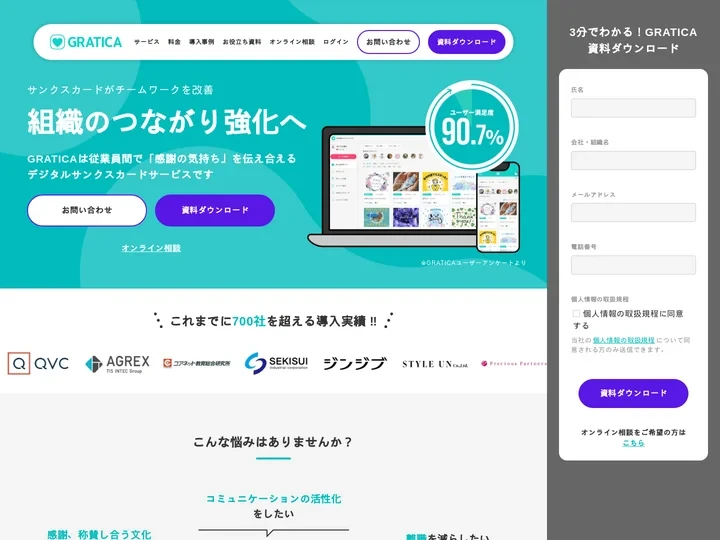
Task: Click the purple 資料ダウンロード button in form
Action: pos(633,393)
